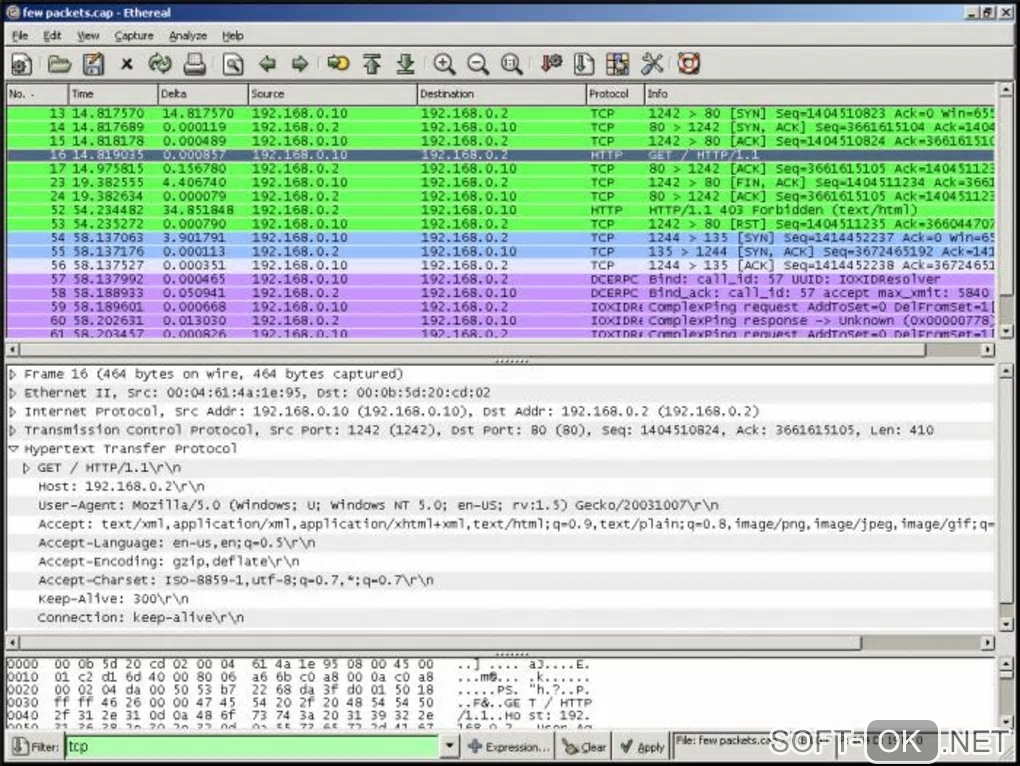Screen dimensions: 1020x766
Task: Click the display filters icon
Action: click(584, 64)
